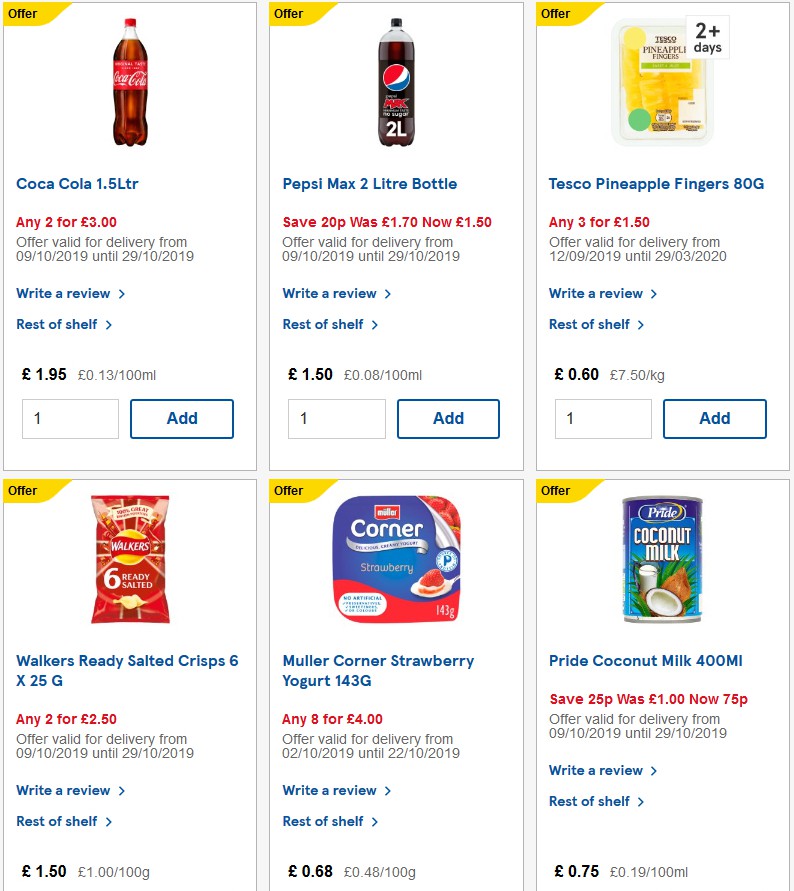Write a review for Pride Coconut Milk
The height and width of the screenshot is (891, 794).
[597, 770]
